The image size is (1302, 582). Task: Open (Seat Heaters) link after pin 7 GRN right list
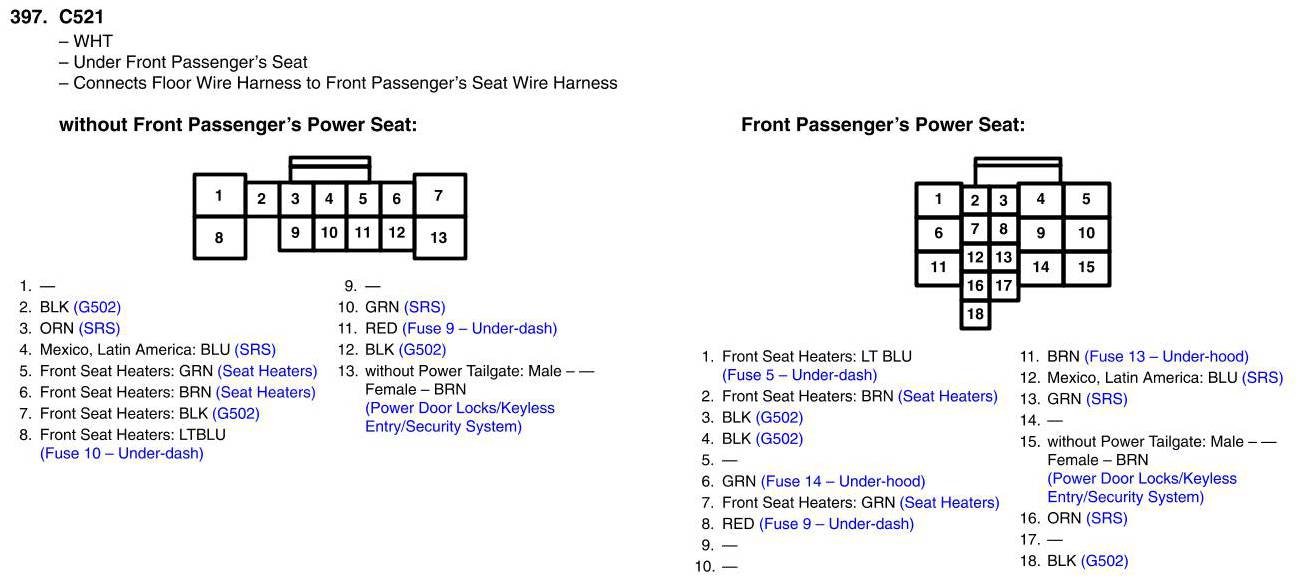pos(950,503)
